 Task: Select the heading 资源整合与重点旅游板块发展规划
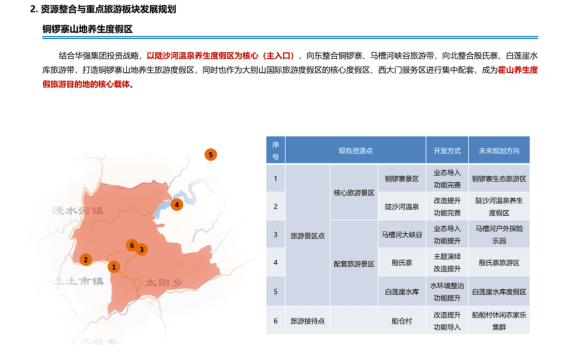[108, 9]
